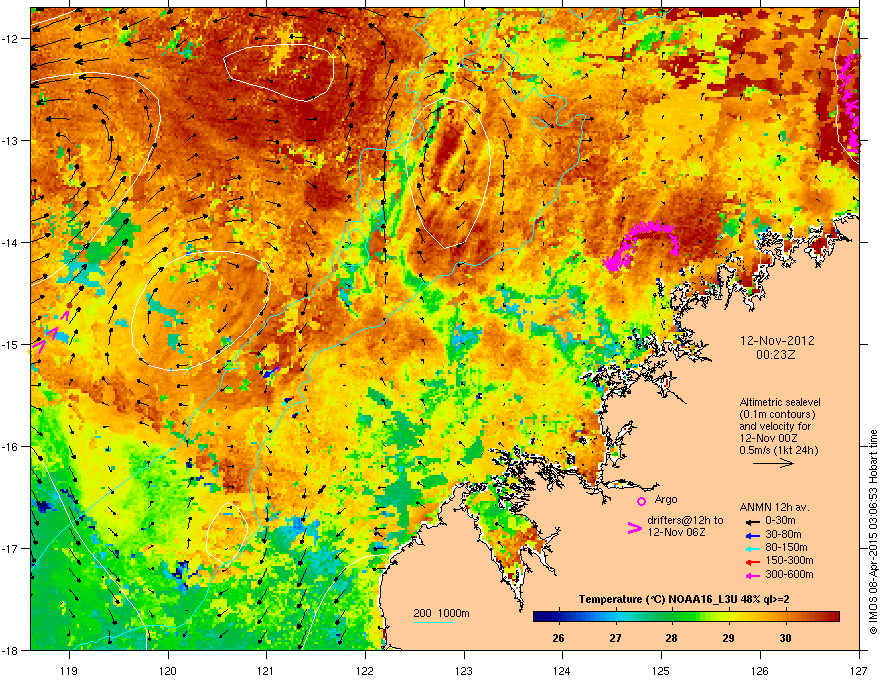Click the red 150-300m arrow legend symbol

click(753, 561)
